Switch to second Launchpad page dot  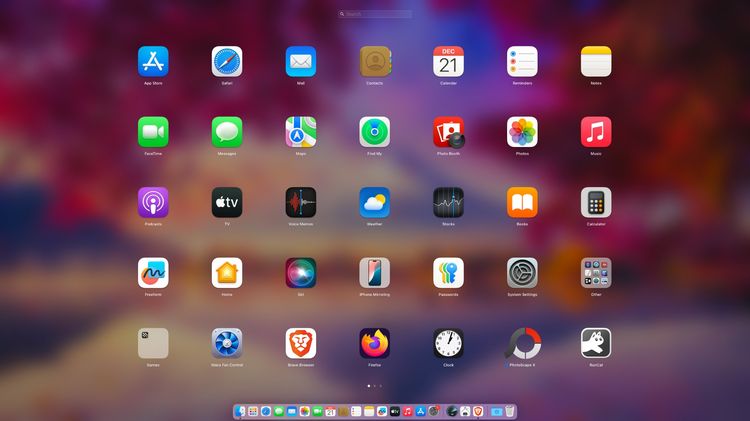pos(375,385)
